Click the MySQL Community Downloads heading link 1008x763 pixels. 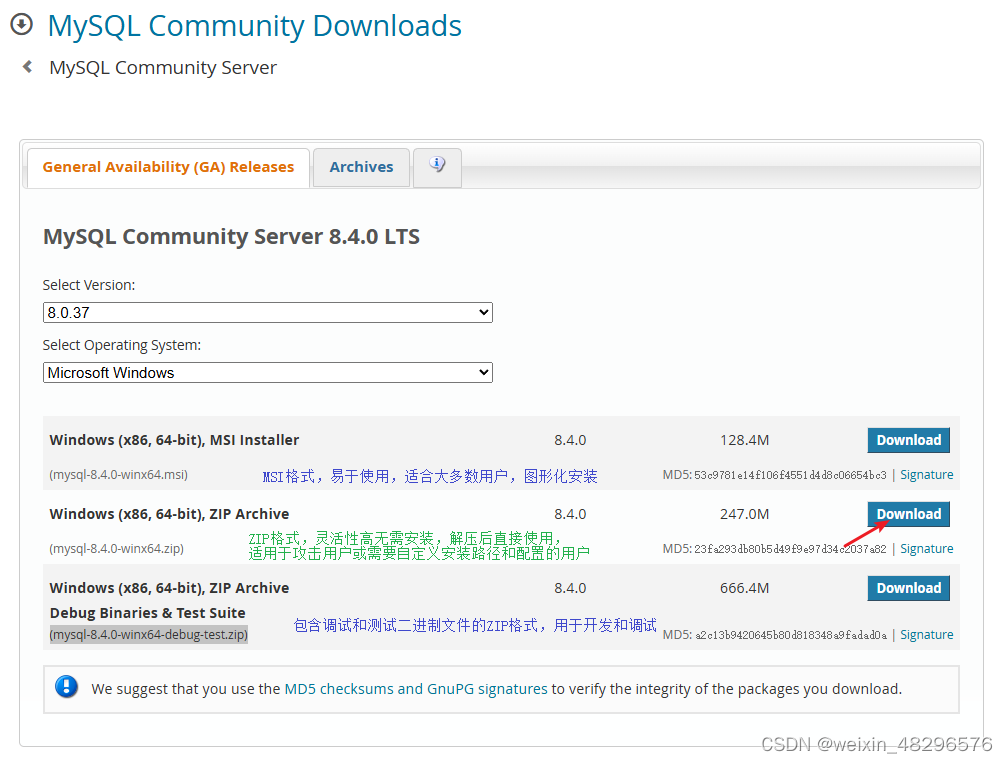click(x=255, y=26)
